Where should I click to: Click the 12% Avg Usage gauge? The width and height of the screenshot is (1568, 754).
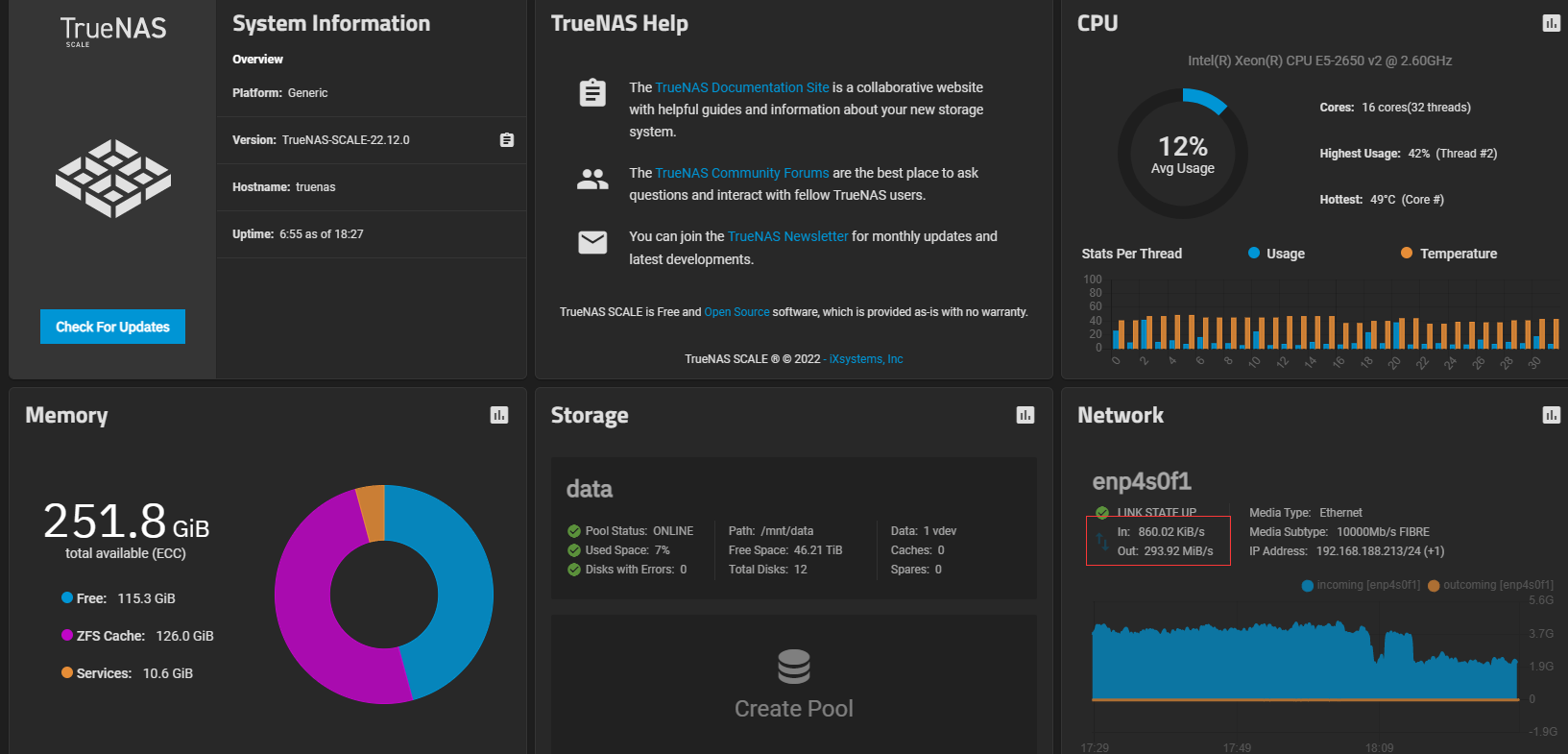1183,154
